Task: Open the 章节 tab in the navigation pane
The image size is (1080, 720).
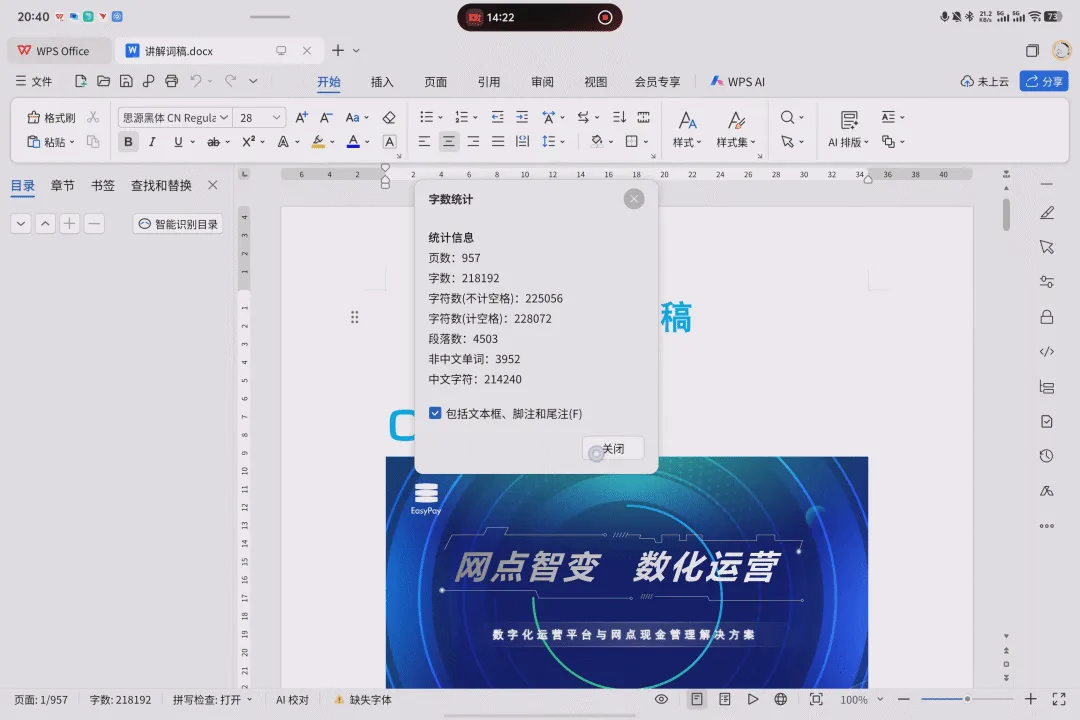Action: [x=63, y=185]
